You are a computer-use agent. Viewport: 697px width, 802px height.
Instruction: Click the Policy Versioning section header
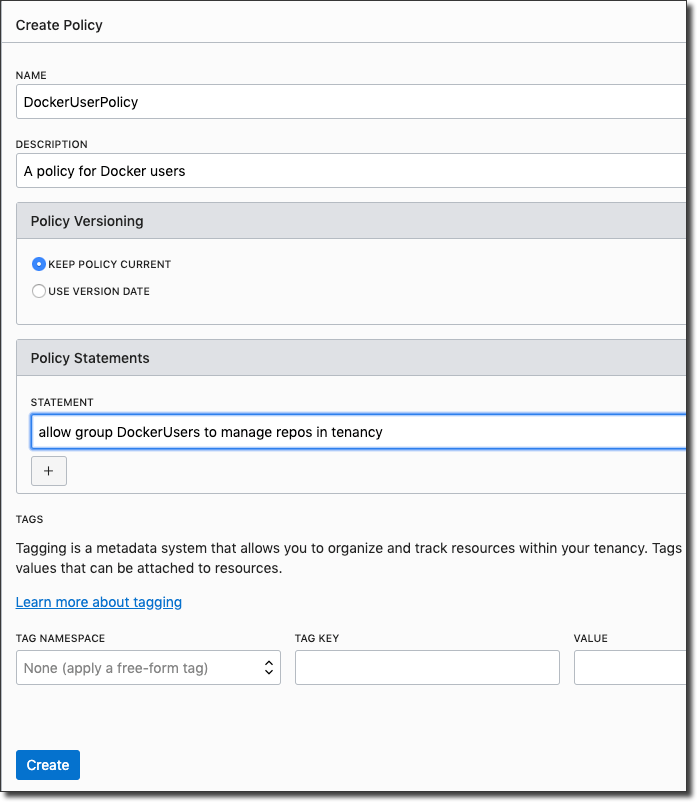(x=87, y=221)
